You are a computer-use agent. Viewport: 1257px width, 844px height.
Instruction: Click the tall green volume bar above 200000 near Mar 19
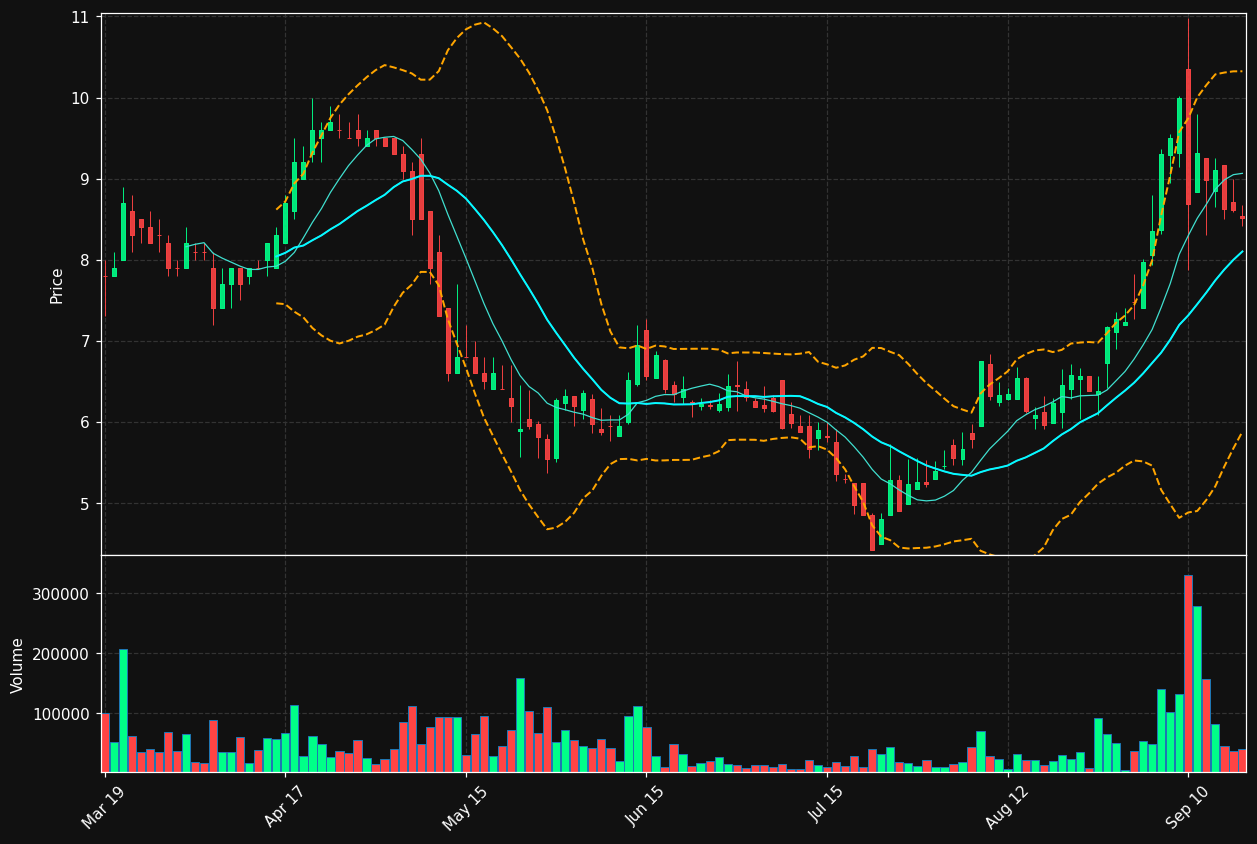tap(123, 710)
